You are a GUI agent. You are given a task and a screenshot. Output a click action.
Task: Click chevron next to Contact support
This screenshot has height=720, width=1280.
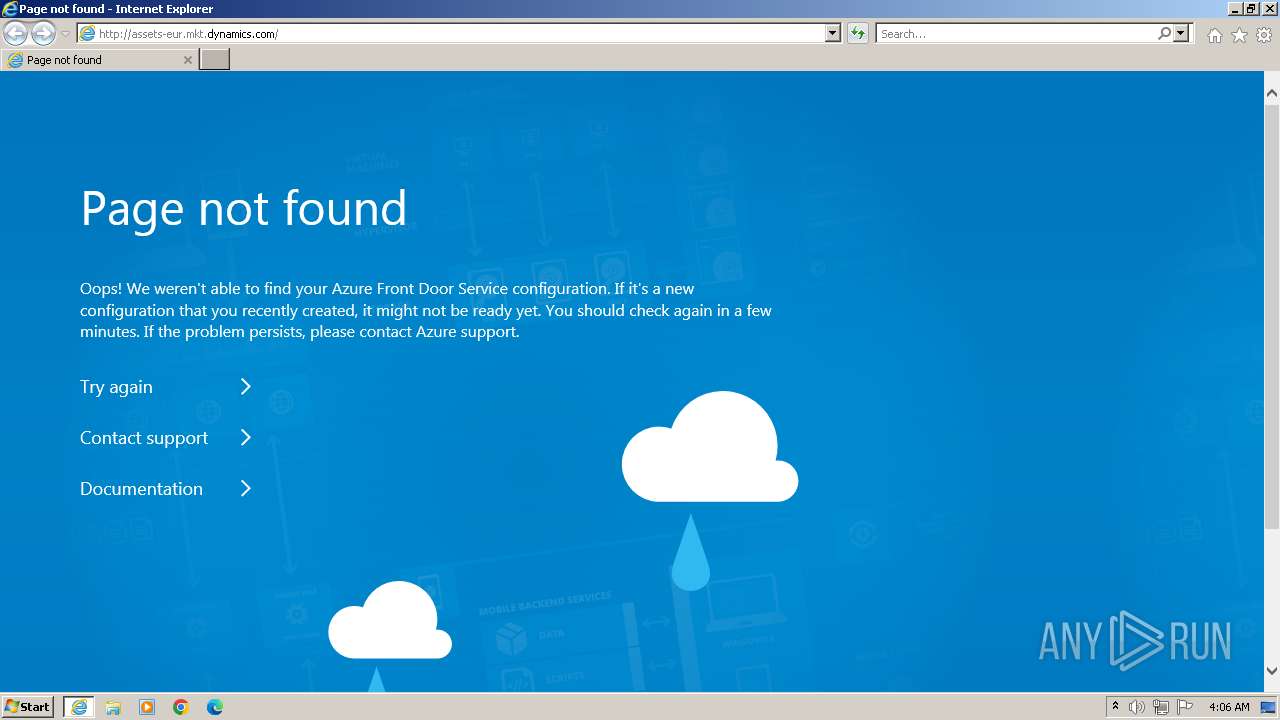[x=246, y=438]
